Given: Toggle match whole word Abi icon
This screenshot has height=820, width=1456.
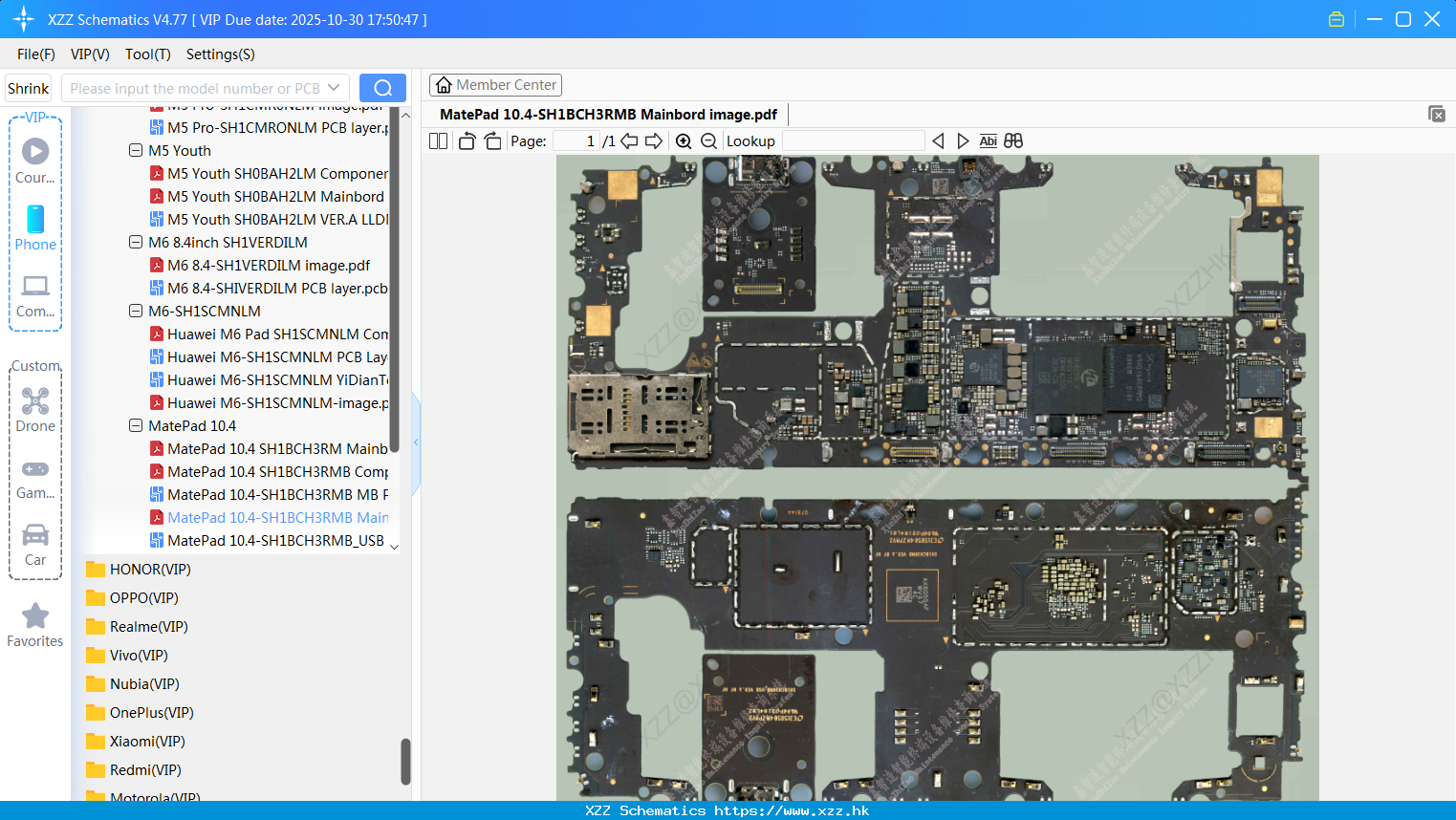Looking at the screenshot, I should point(989,141).
